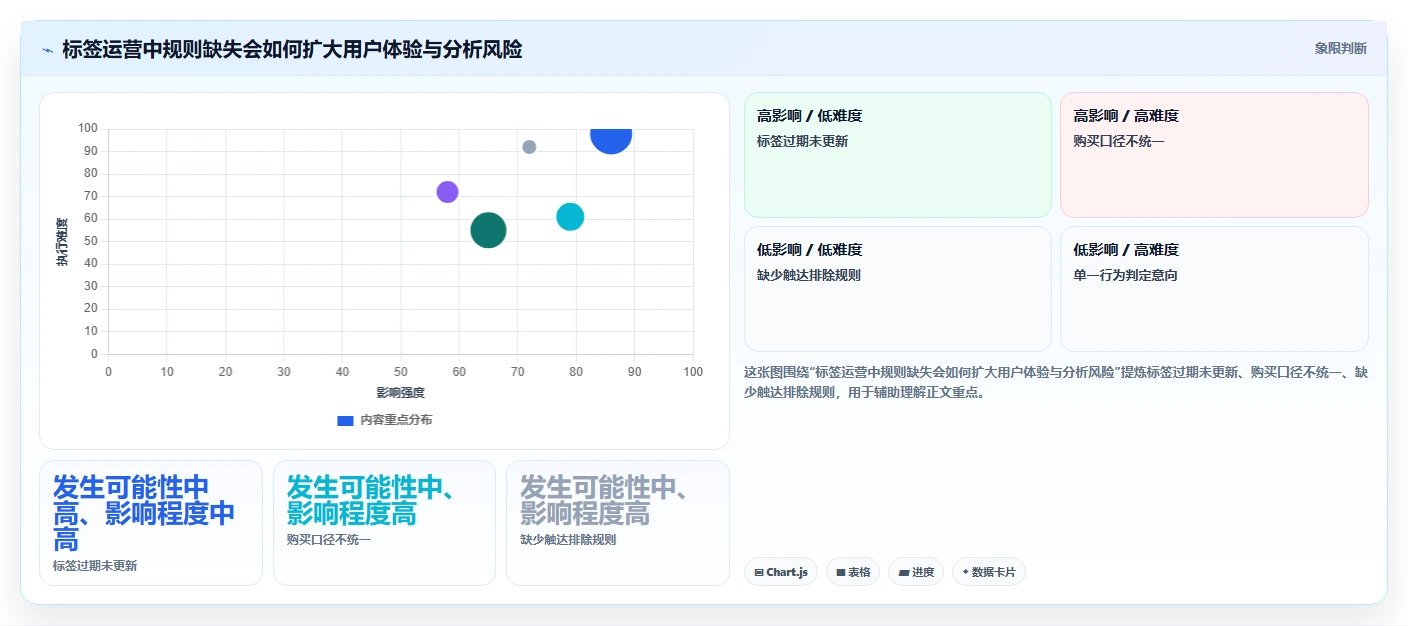The width and height of the screenshot is (1408, 626).
Task: Click the 数据卡片 tag chip
Action: 989,572
